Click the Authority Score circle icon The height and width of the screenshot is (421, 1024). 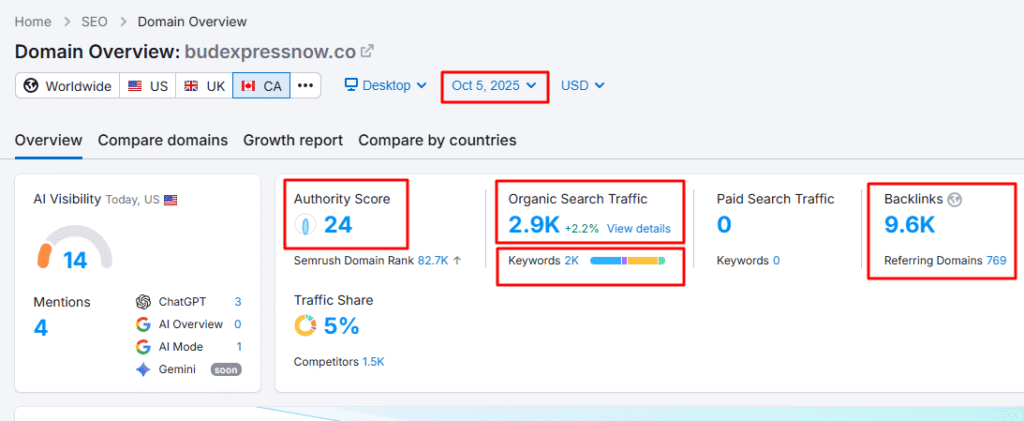[307, 225]
